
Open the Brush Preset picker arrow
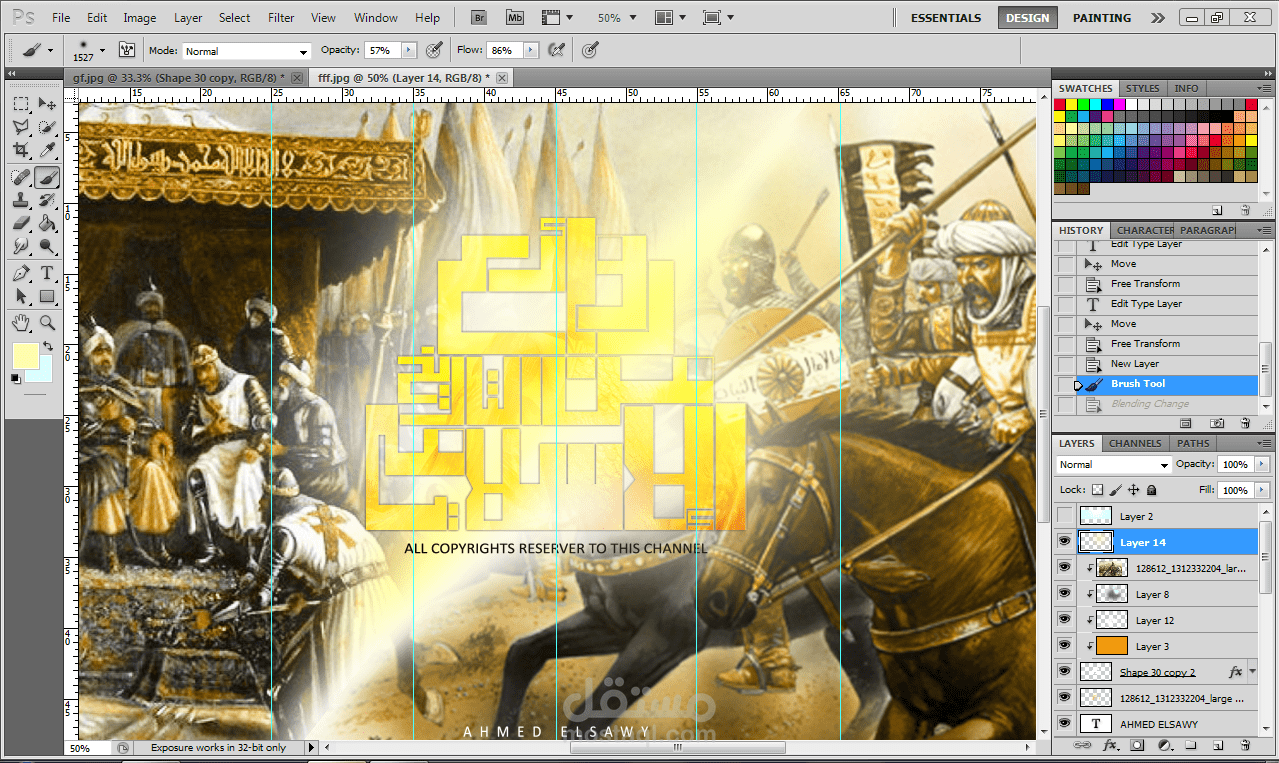tap(101, 50)
